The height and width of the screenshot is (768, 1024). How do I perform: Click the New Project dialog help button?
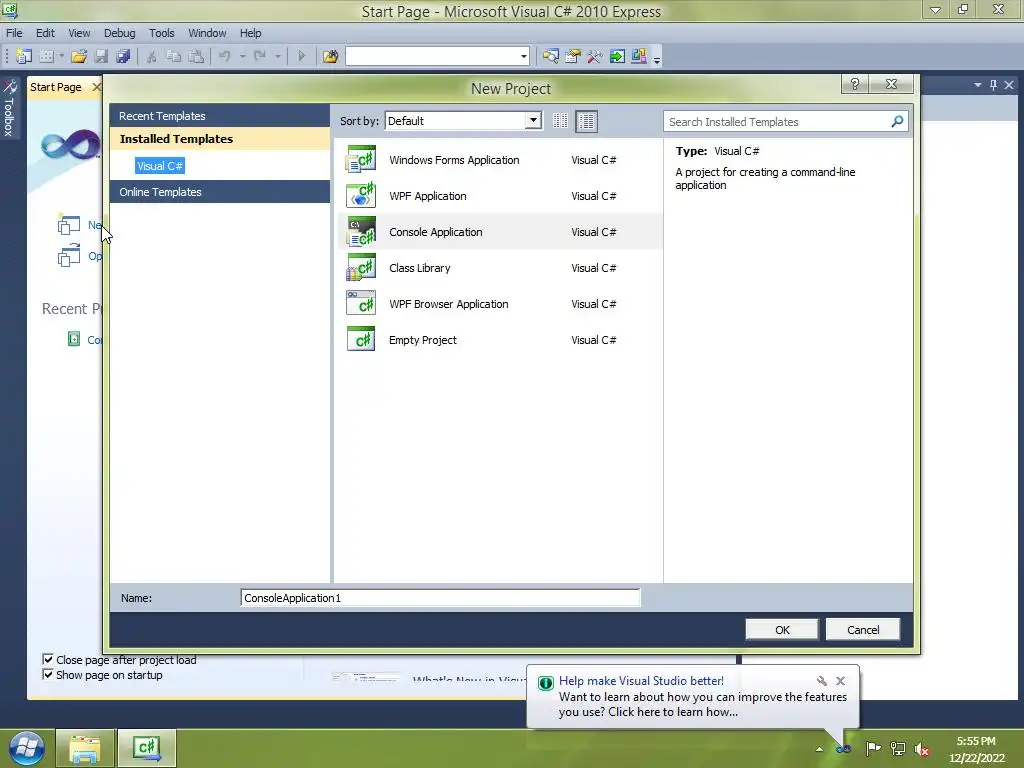tap(855, 84)
